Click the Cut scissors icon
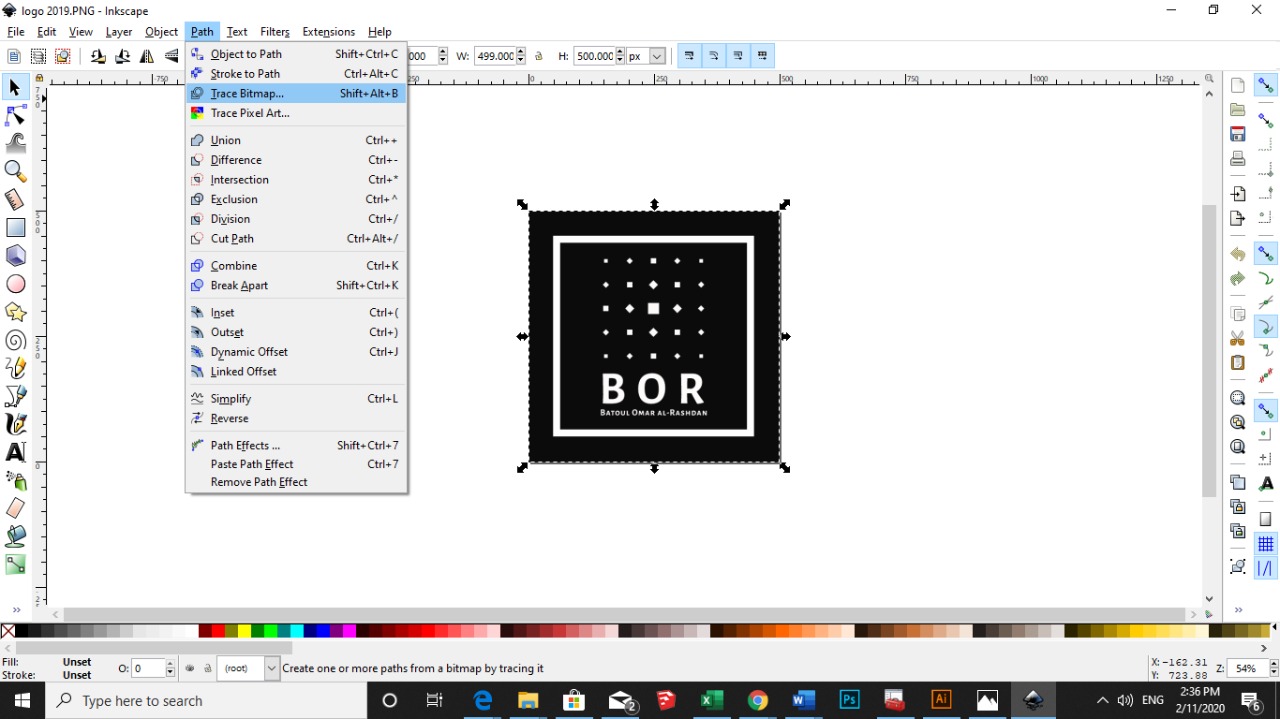Image resolution: width=1280 pixels, height=719 pixels. point(1238,338)
